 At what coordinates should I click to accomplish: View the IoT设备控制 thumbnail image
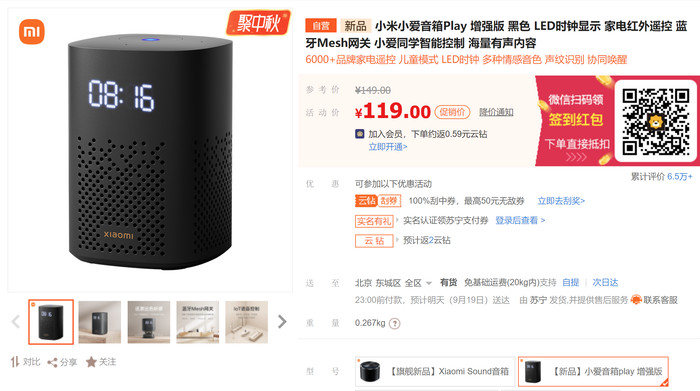(246, 322)
